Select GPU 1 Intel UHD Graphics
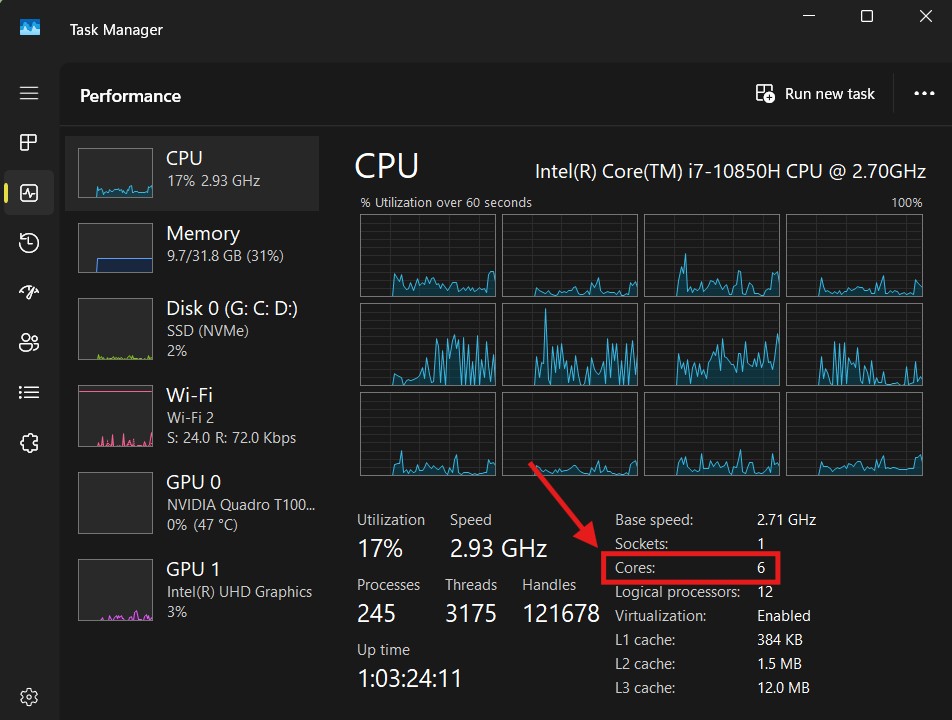Screen dimensions: 952x720 point(192,588)
